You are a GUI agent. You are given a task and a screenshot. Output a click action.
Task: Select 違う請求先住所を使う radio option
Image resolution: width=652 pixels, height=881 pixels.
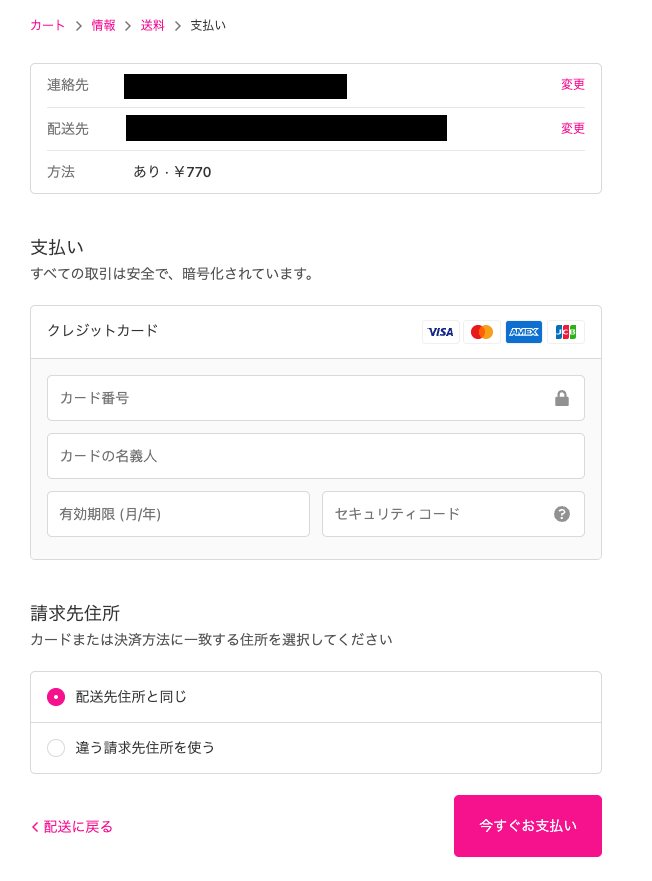tap(56, 748)
